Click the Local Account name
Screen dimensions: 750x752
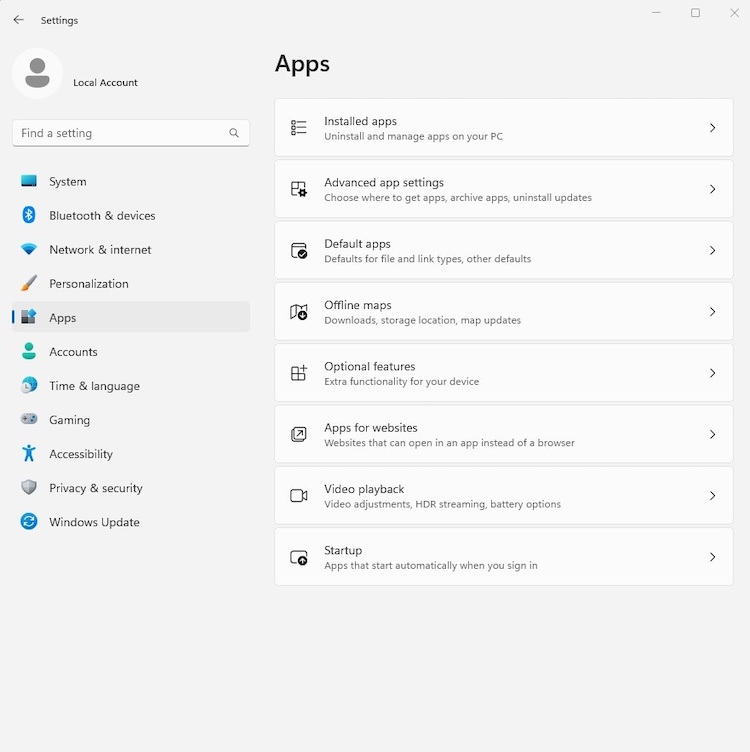(105, 82)
